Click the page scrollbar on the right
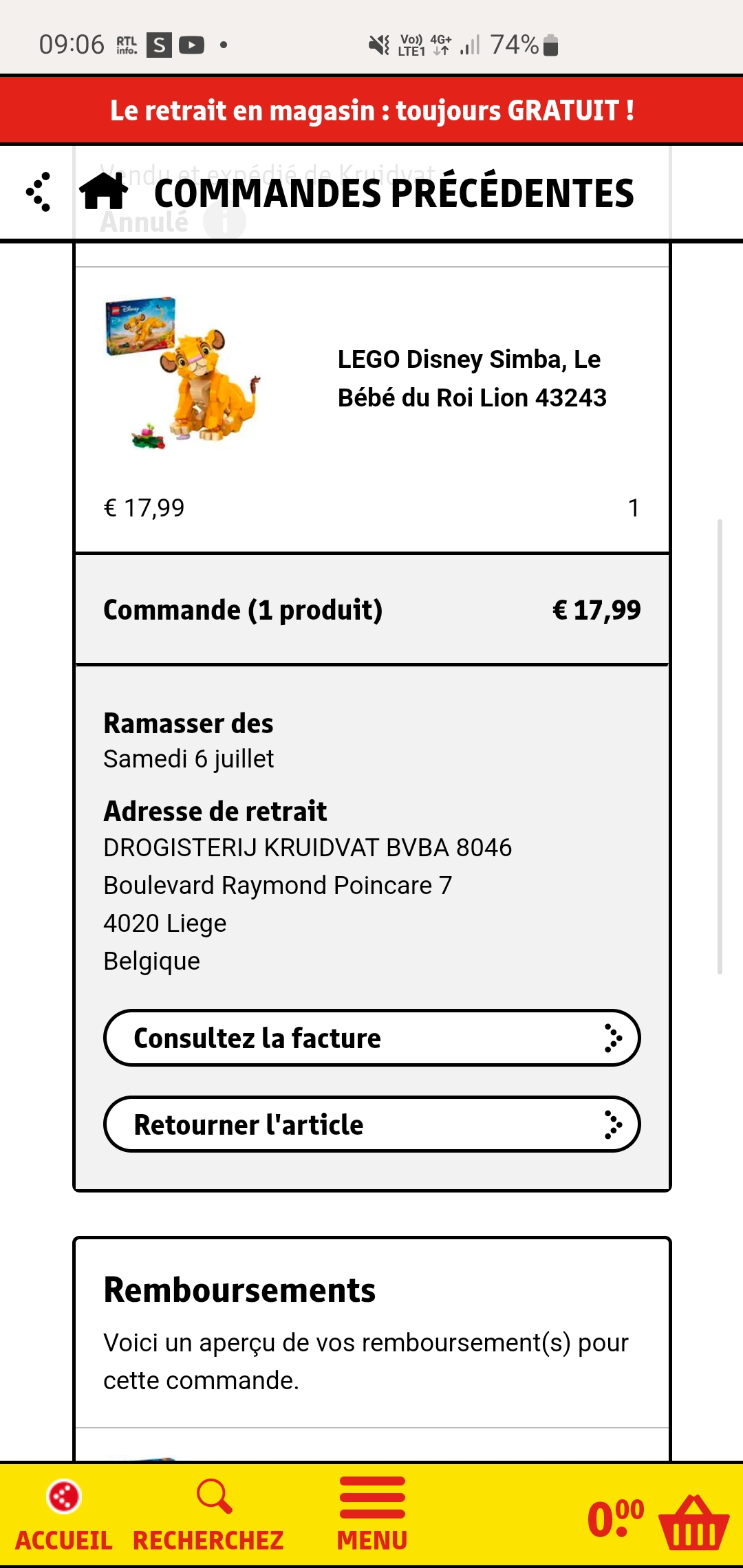Screen dimensions: 743x1568 coord(720,746)
